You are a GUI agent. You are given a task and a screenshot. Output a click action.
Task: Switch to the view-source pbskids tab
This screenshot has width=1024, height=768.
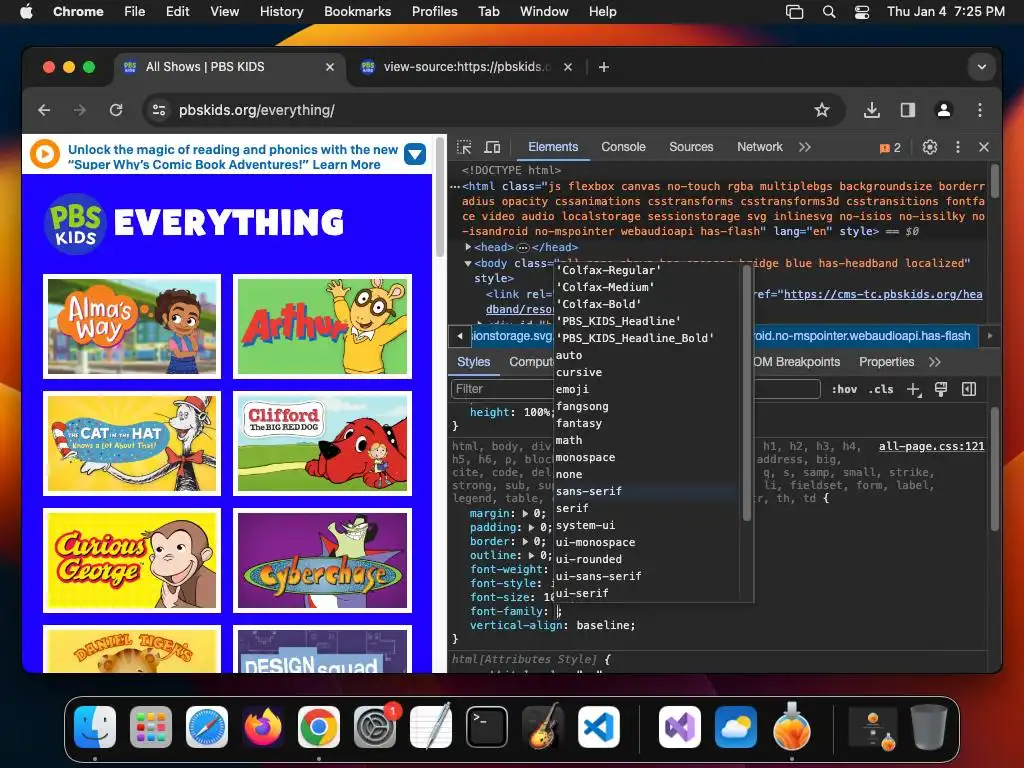pos(466,67)
